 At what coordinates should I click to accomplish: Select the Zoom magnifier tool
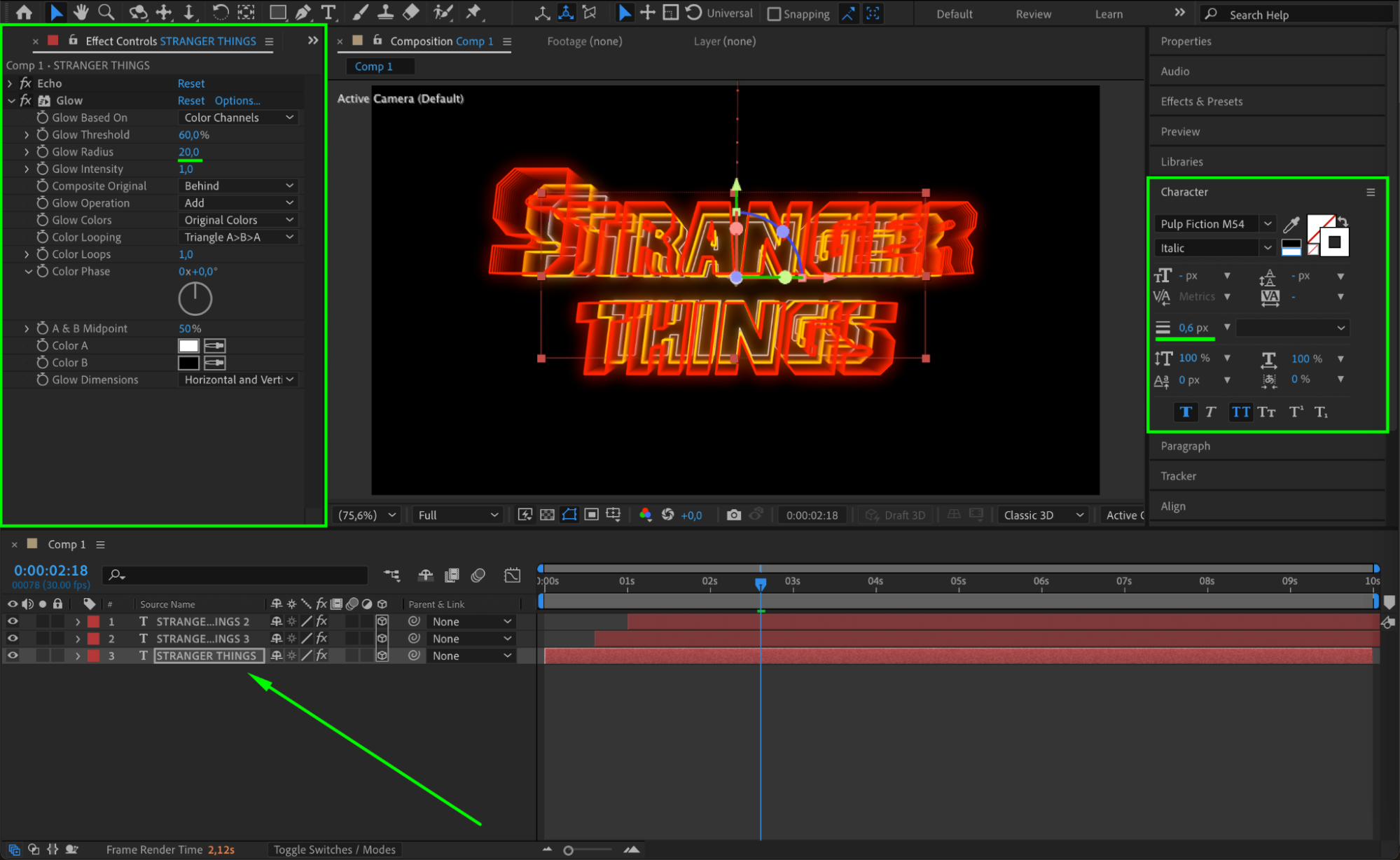tap(106, 13)
